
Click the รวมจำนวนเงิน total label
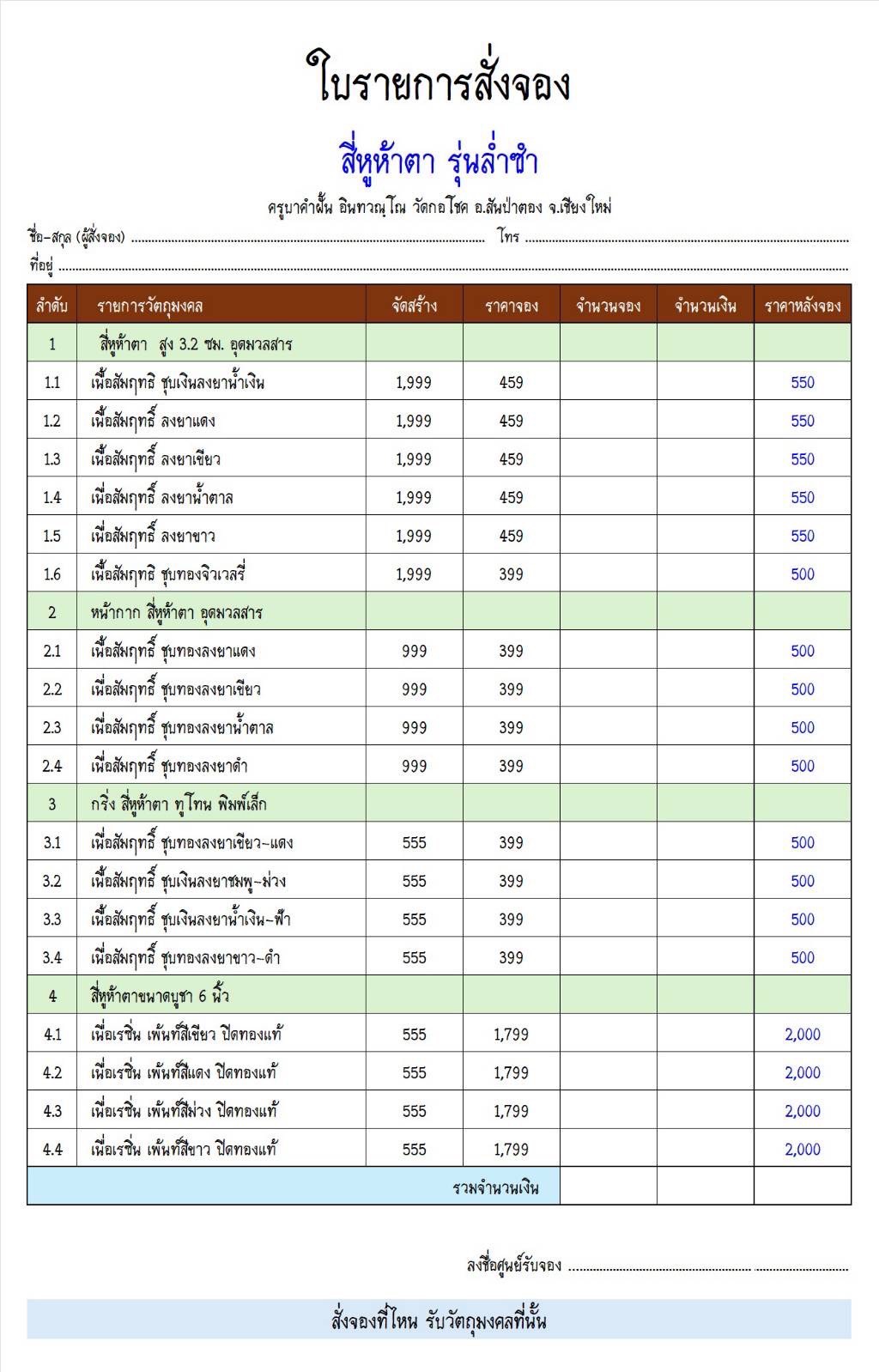click(495, 1188)
